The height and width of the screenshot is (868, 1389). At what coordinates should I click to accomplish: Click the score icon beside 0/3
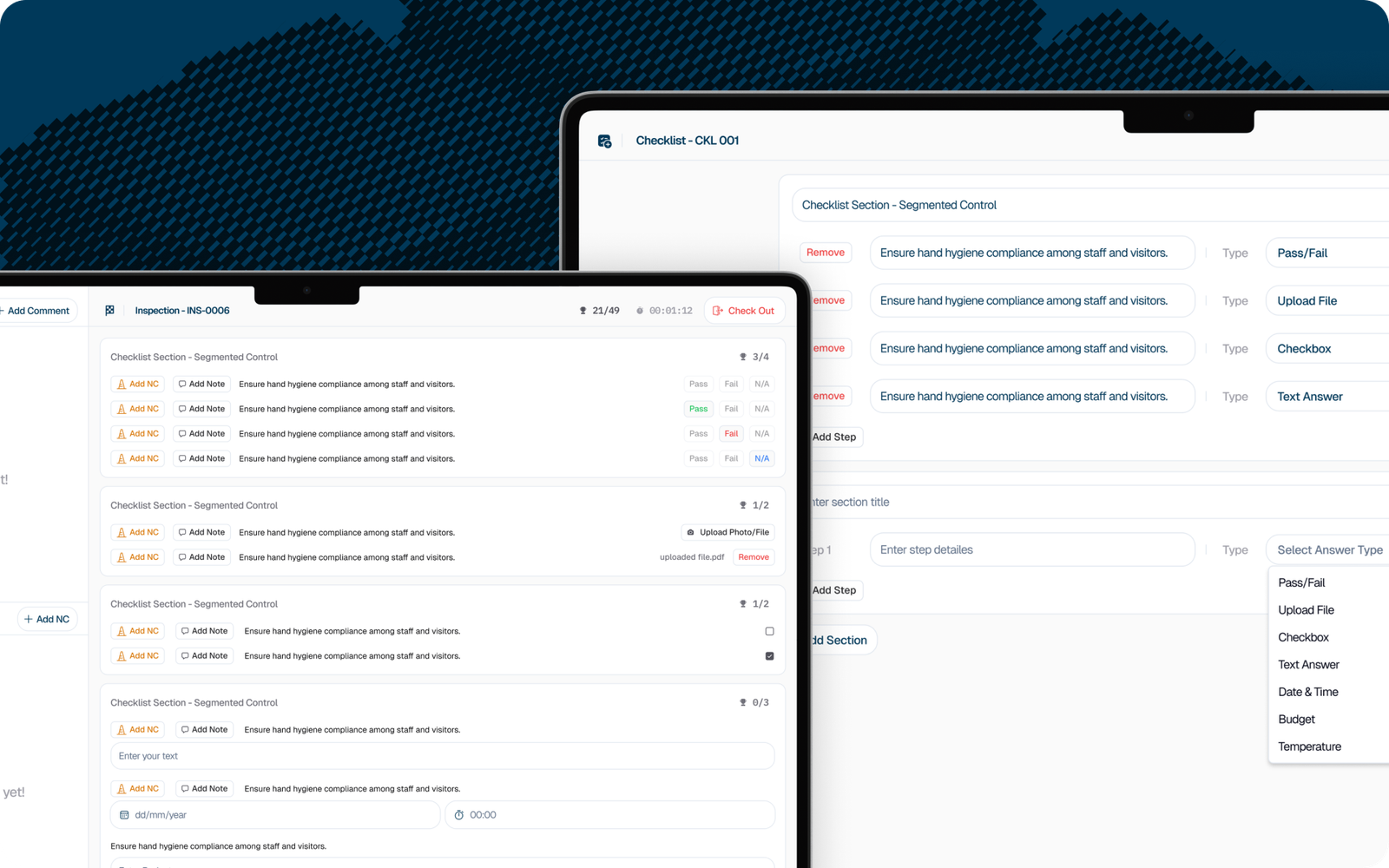[743, 702]
